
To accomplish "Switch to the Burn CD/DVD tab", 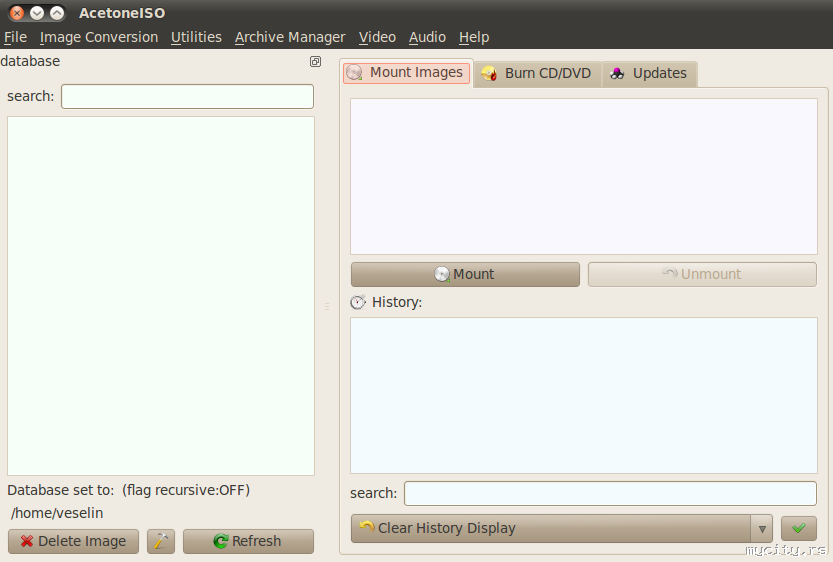I will pyautogui.click(x=538, y=73).
